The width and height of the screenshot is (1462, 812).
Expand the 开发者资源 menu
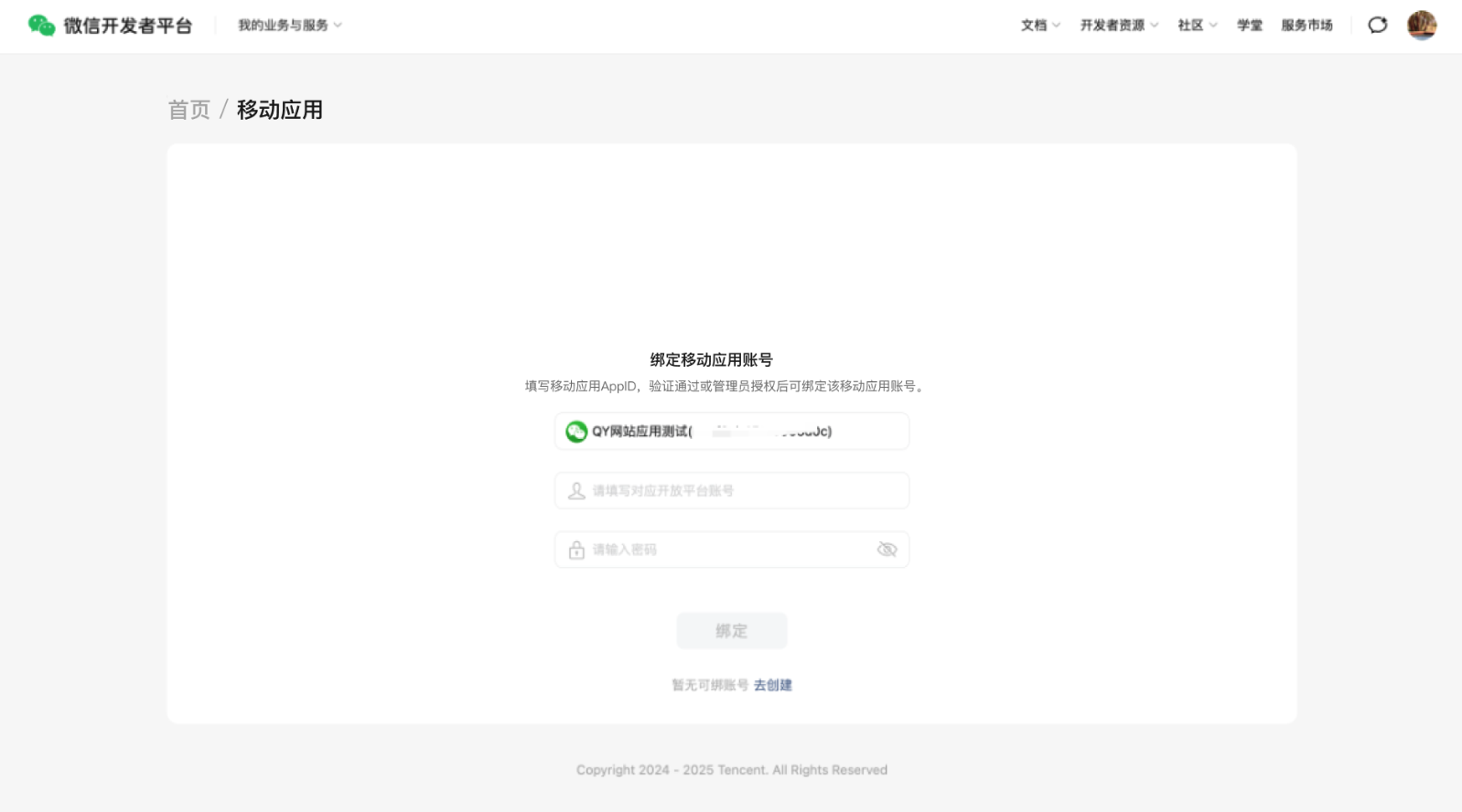coord(1118,26)
